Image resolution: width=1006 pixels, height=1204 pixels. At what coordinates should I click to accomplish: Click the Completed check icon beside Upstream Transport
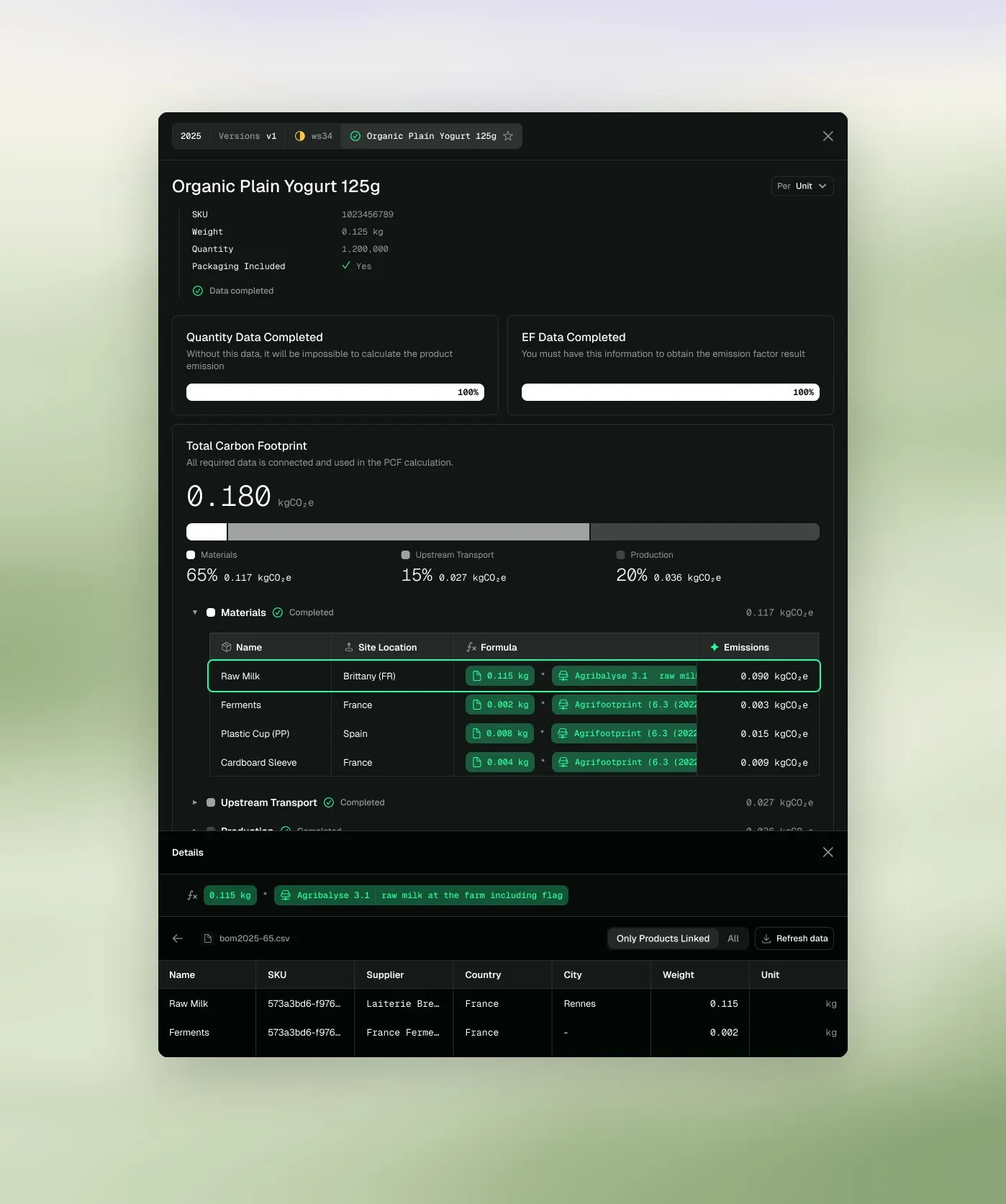point(329,802)
